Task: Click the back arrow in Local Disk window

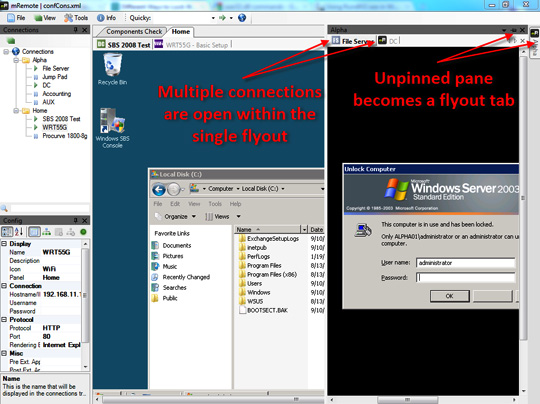Action: (x=159, y=189)
